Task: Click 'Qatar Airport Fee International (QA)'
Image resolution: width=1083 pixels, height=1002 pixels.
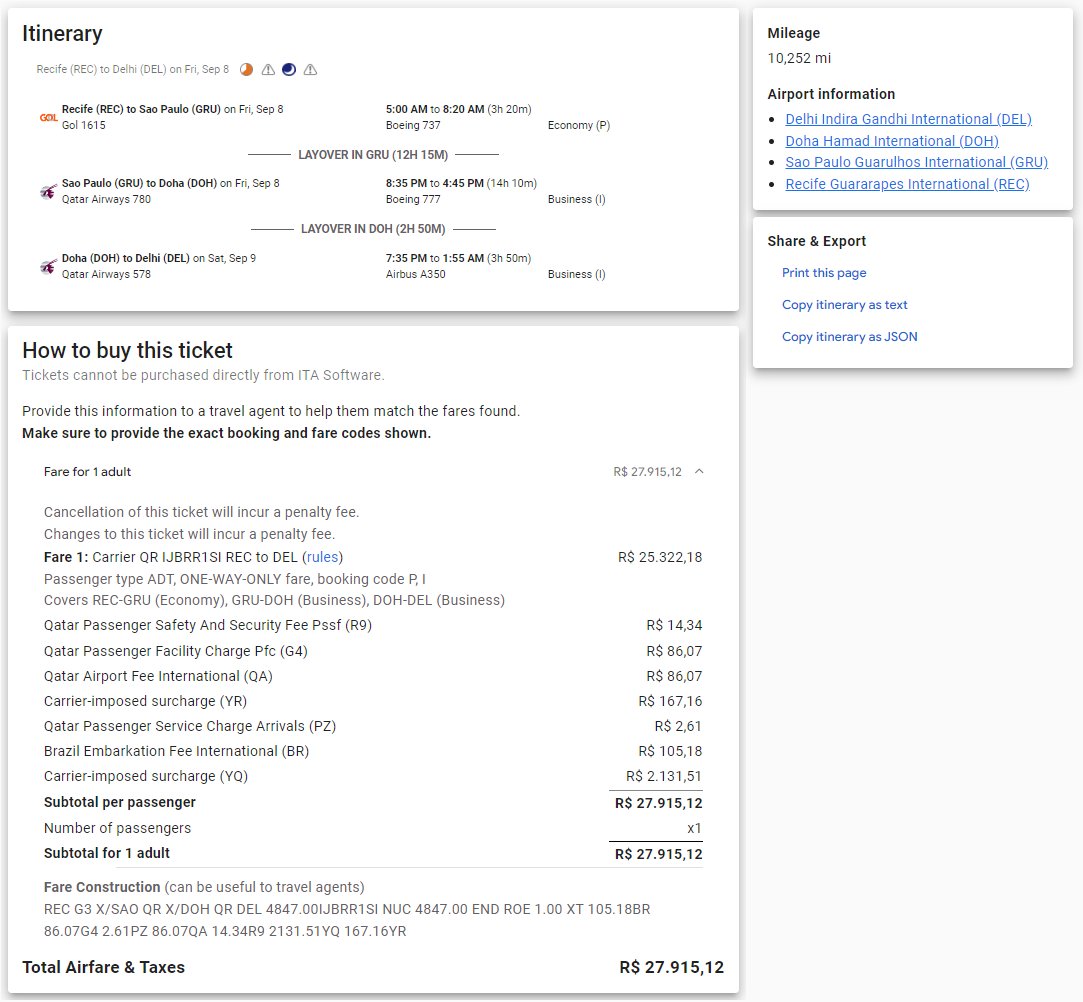Action: 158,676
